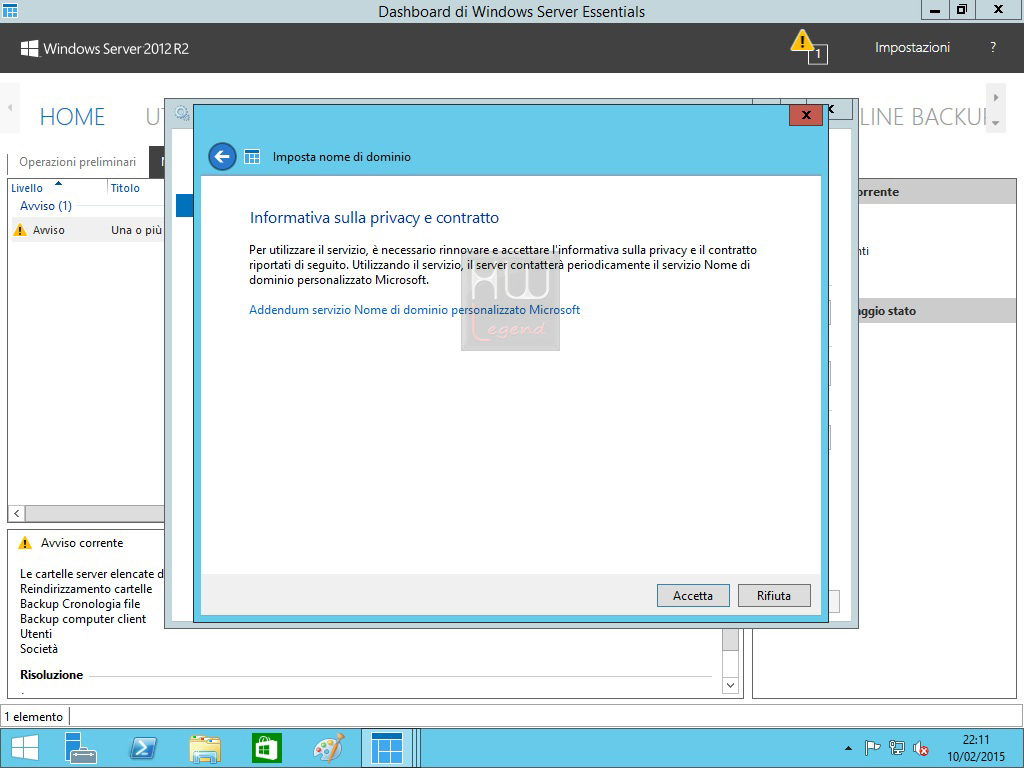Click the Windows logo in dashboard header
This screenshot has width=1024, height=768.
[29, 48]
